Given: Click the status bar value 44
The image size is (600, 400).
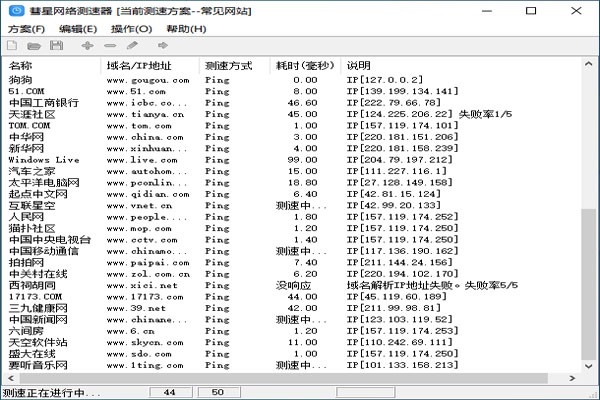Looking at the screenshot, I should [171, 392].
